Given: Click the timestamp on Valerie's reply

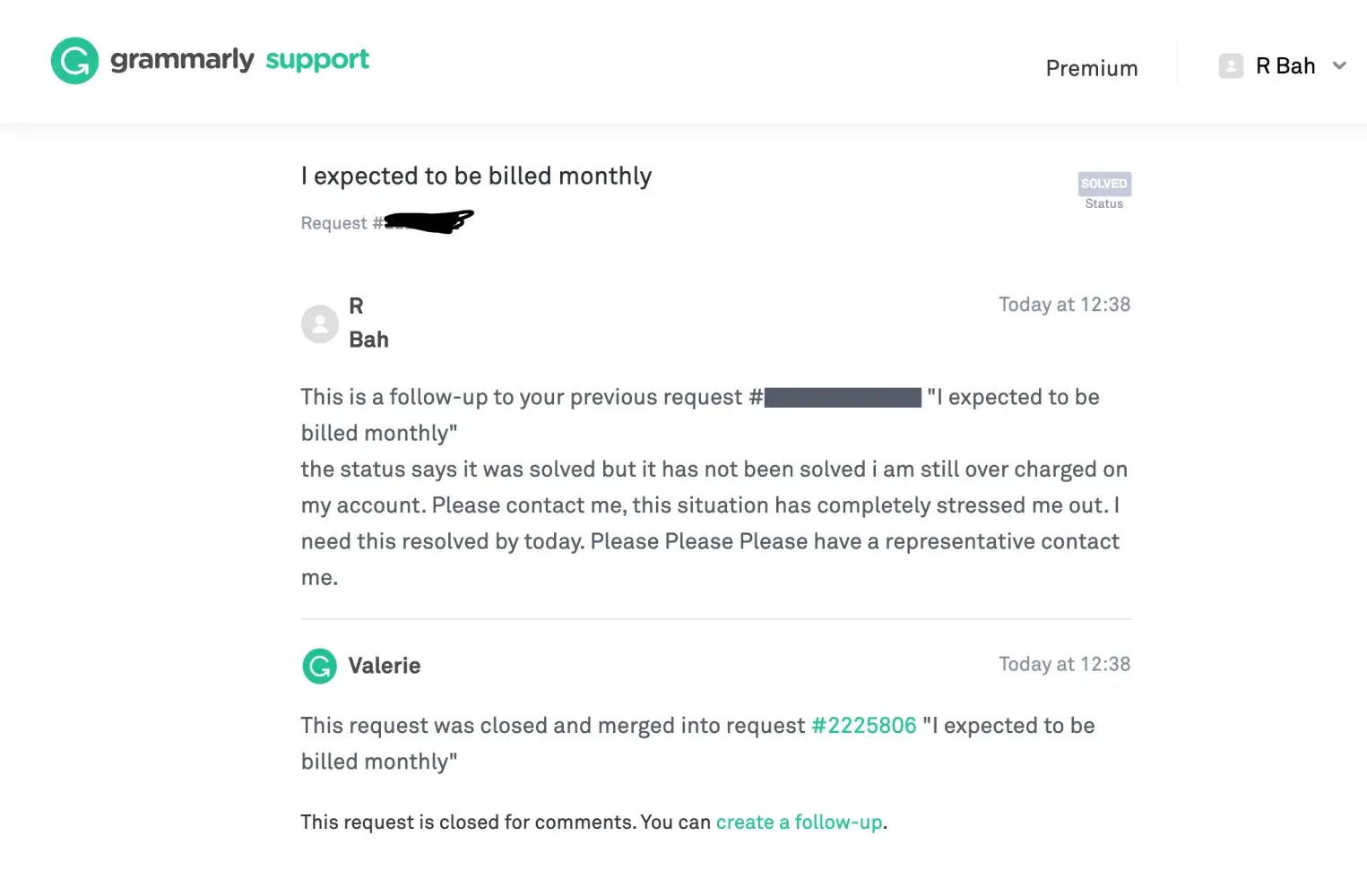Looking at the screenshot, I should pos(1064,664).
